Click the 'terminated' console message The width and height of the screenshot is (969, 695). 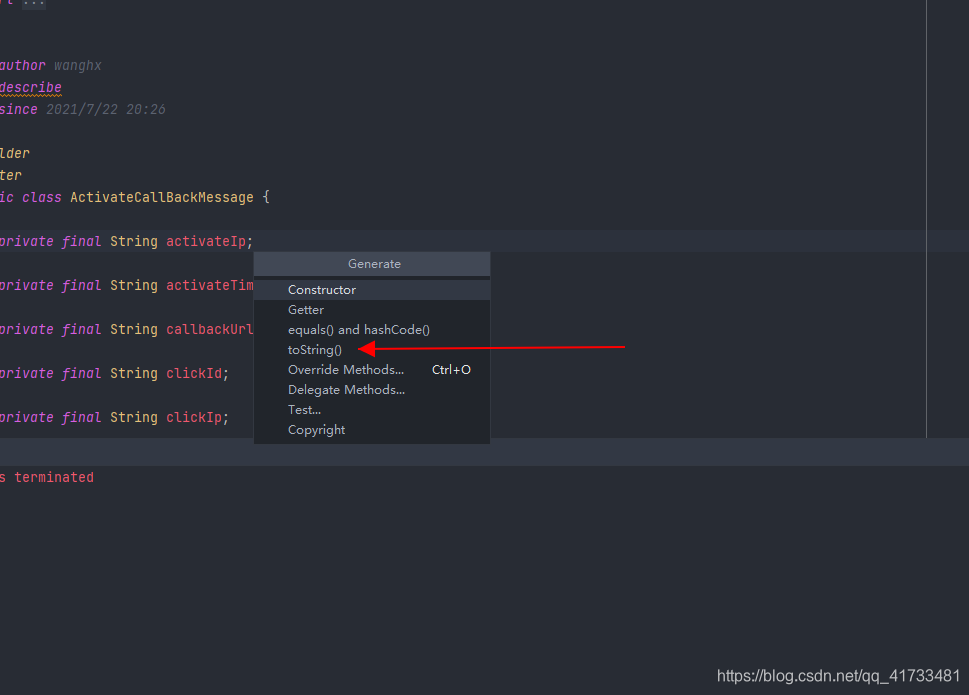[54, 477]
